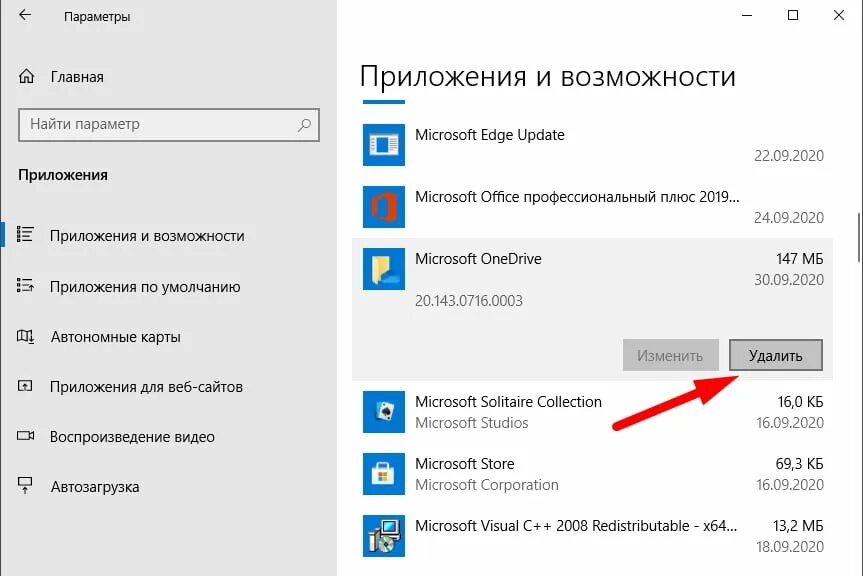Click the Microsoft Store app icon
This screenshot has width=863, height=576.
coord(384,474)
